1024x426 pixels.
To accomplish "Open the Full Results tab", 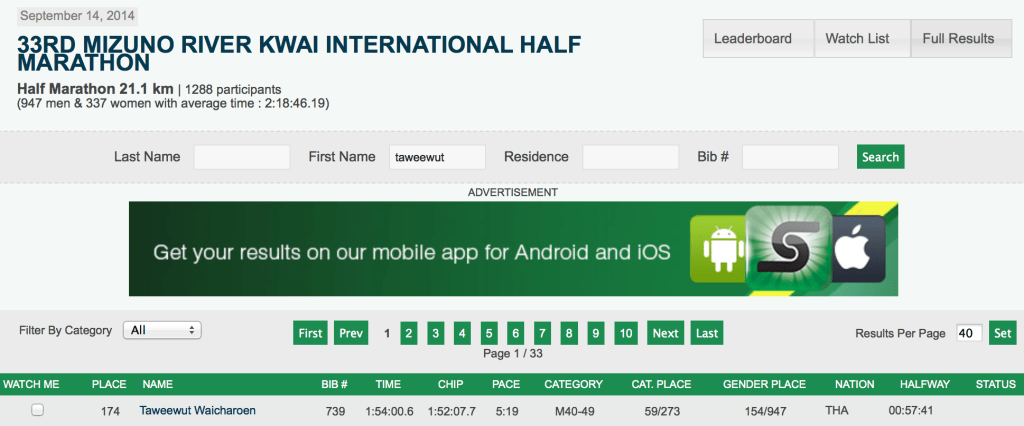I will 958,39.
